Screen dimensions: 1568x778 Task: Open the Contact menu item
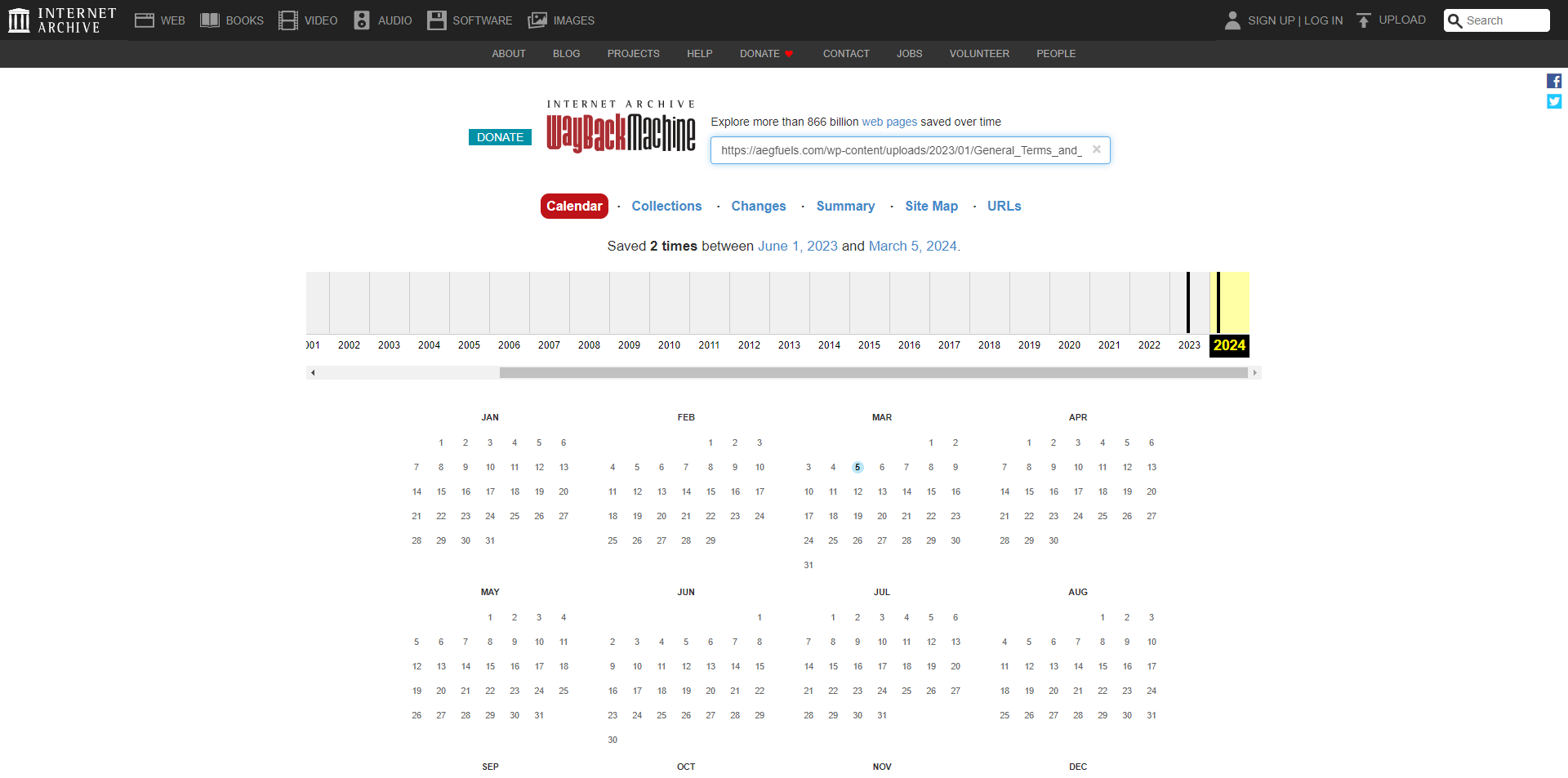pyautogui.click(x=846, y=54)
